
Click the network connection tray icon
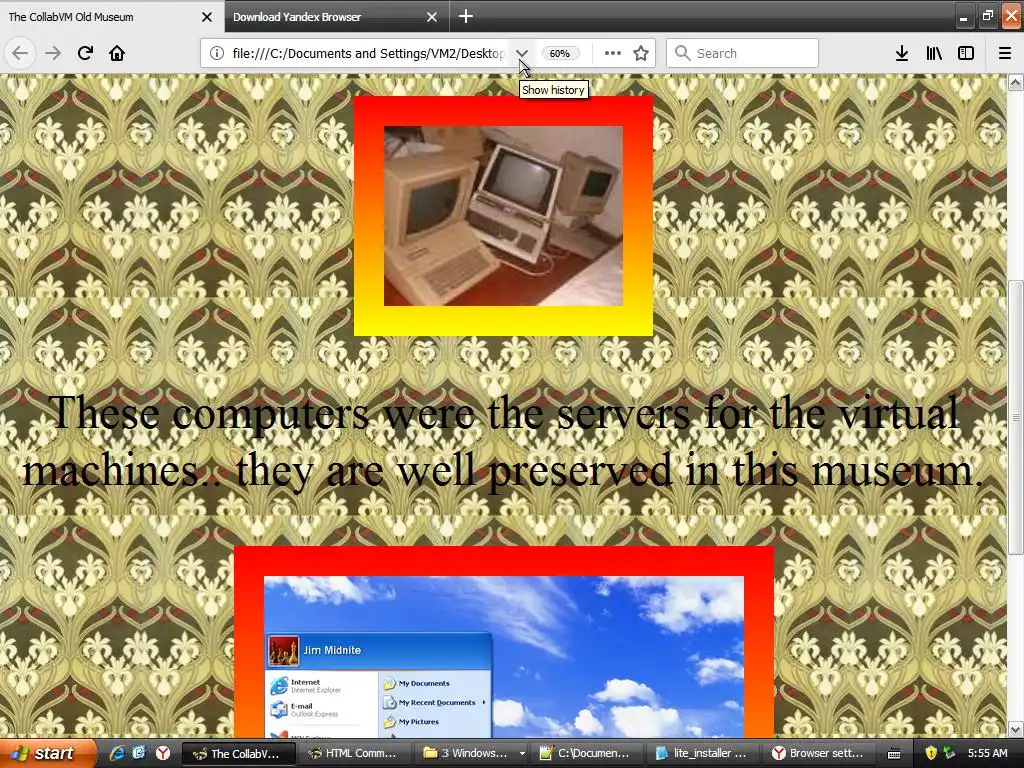[x=950, y=754]
